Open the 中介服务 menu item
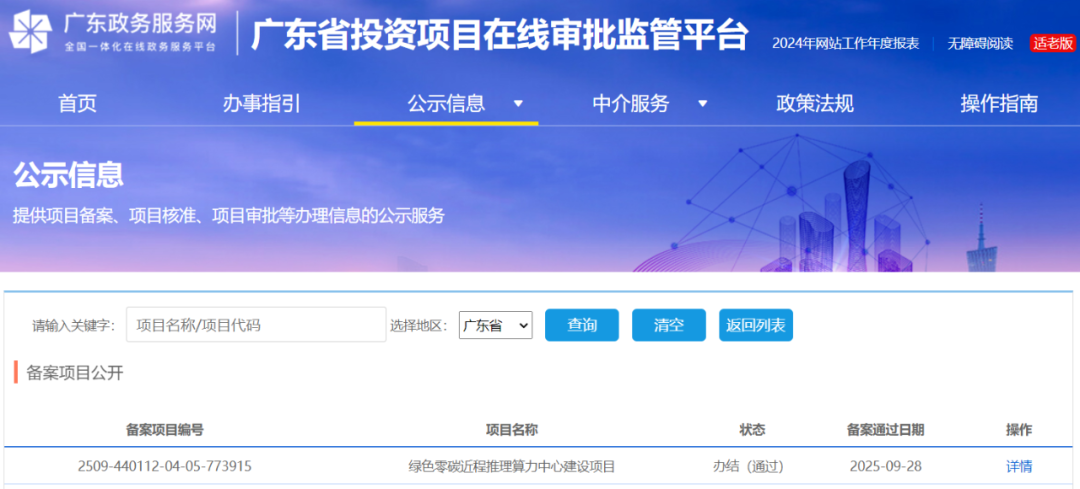This screenshot has height=489, width=1080. click(630, 104)
